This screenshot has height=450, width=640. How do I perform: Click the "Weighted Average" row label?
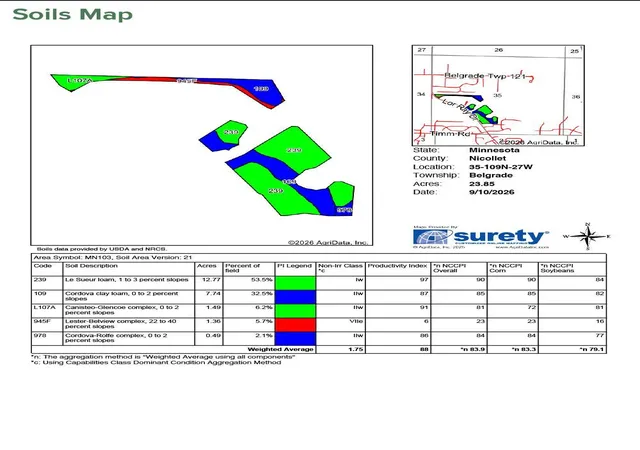280,350
